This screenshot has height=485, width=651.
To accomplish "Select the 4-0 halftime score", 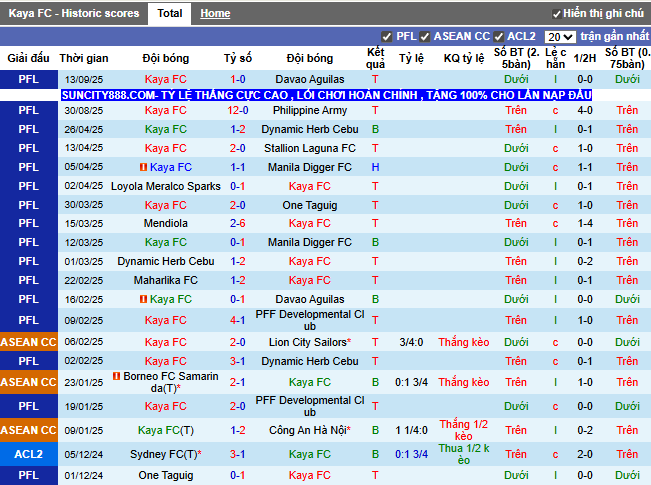I will 585,110.
